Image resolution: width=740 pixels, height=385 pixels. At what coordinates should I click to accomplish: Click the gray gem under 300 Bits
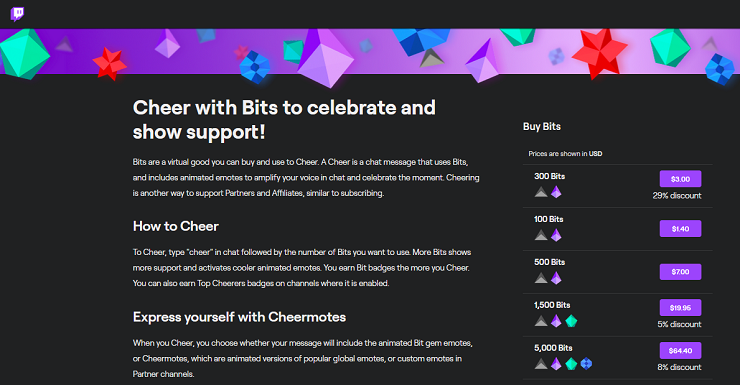[541, 192]
